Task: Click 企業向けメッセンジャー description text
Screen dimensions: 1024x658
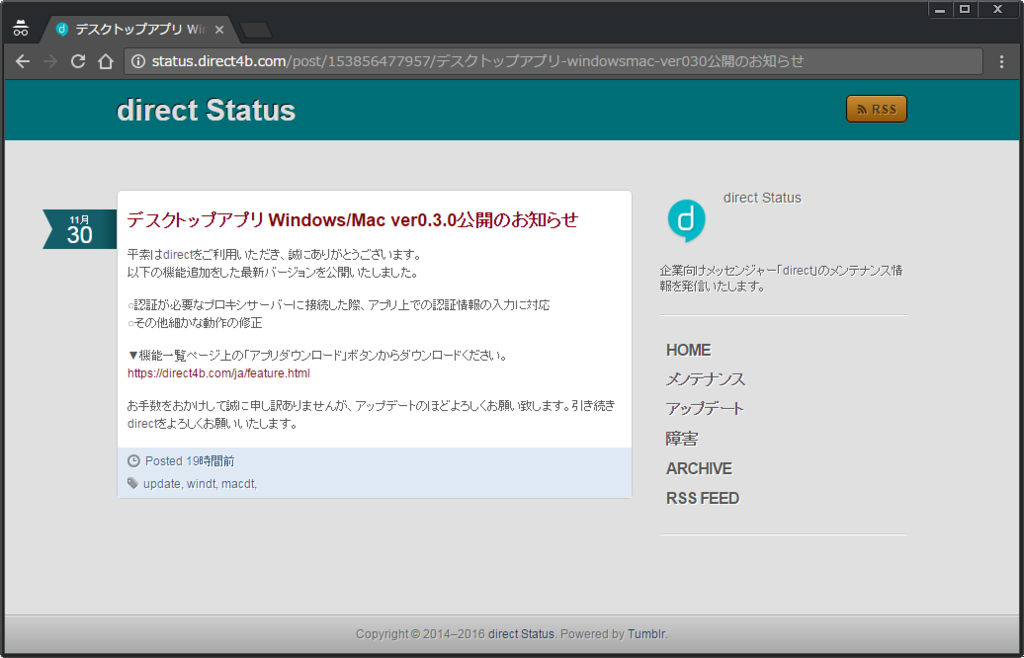Action: click(x=781, y=278)
